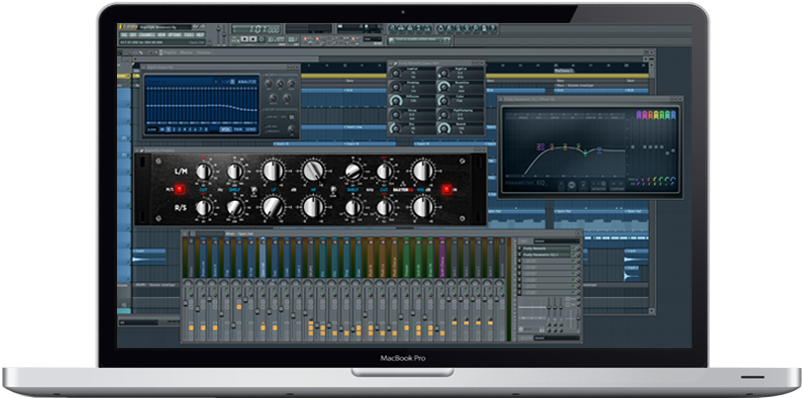This screenshot has width=803, height=398.
Task: Click the Diffusion knob in Fruity Reeverb
Action: click(396, 101)
